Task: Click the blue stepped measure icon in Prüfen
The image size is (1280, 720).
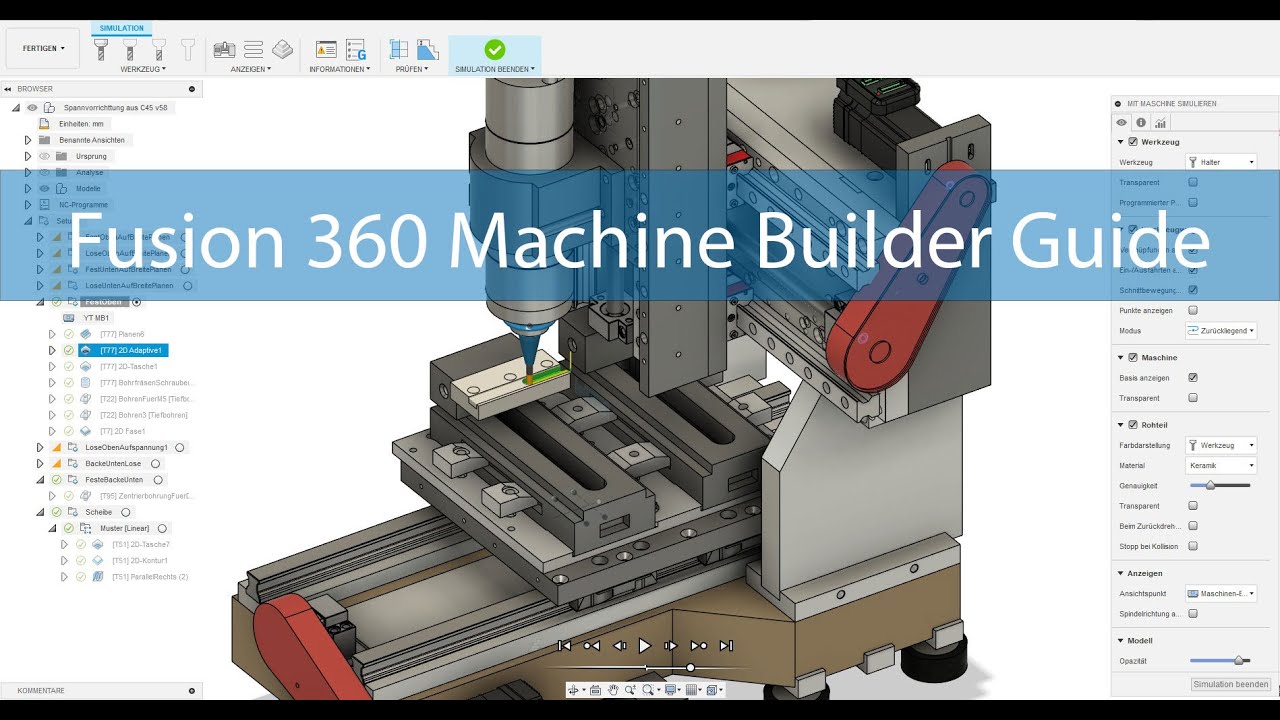Action: (428, 49)
